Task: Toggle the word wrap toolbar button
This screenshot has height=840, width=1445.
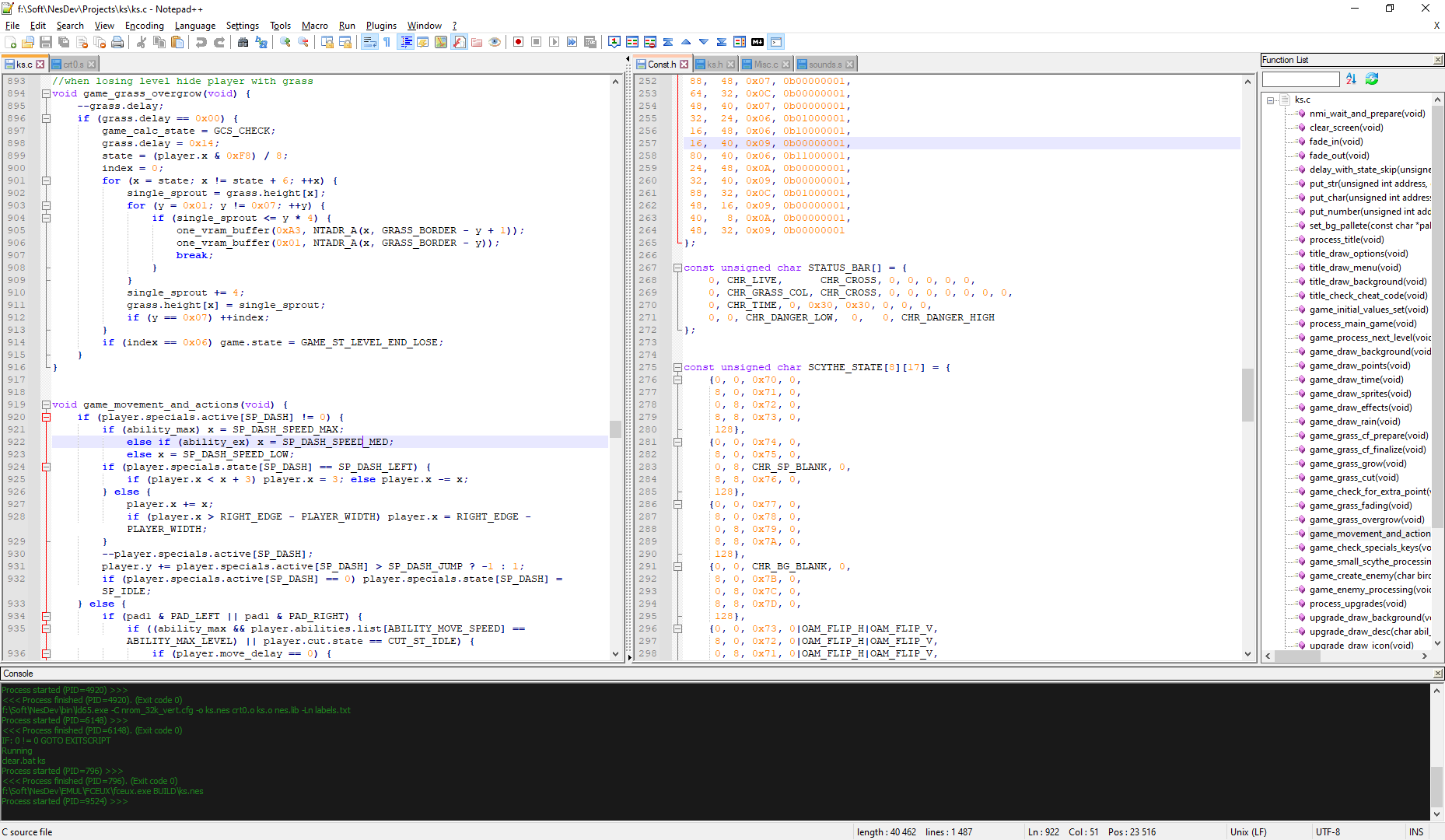Action: point(369,42)
